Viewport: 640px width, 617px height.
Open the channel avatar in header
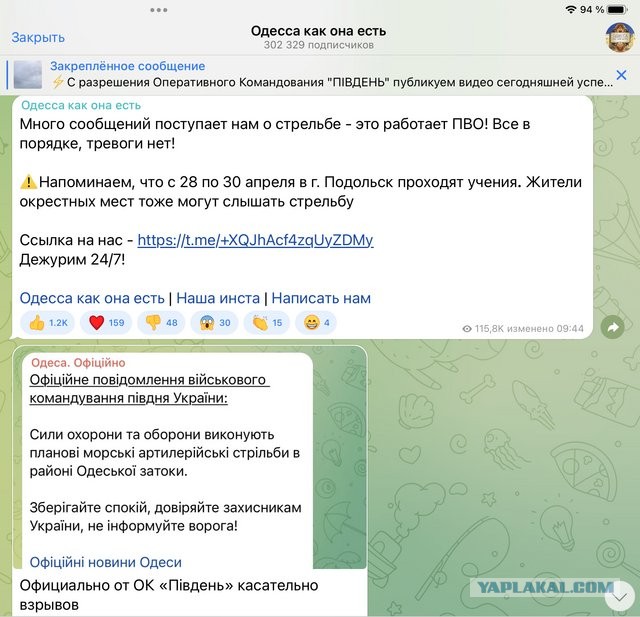click(620, 38)
